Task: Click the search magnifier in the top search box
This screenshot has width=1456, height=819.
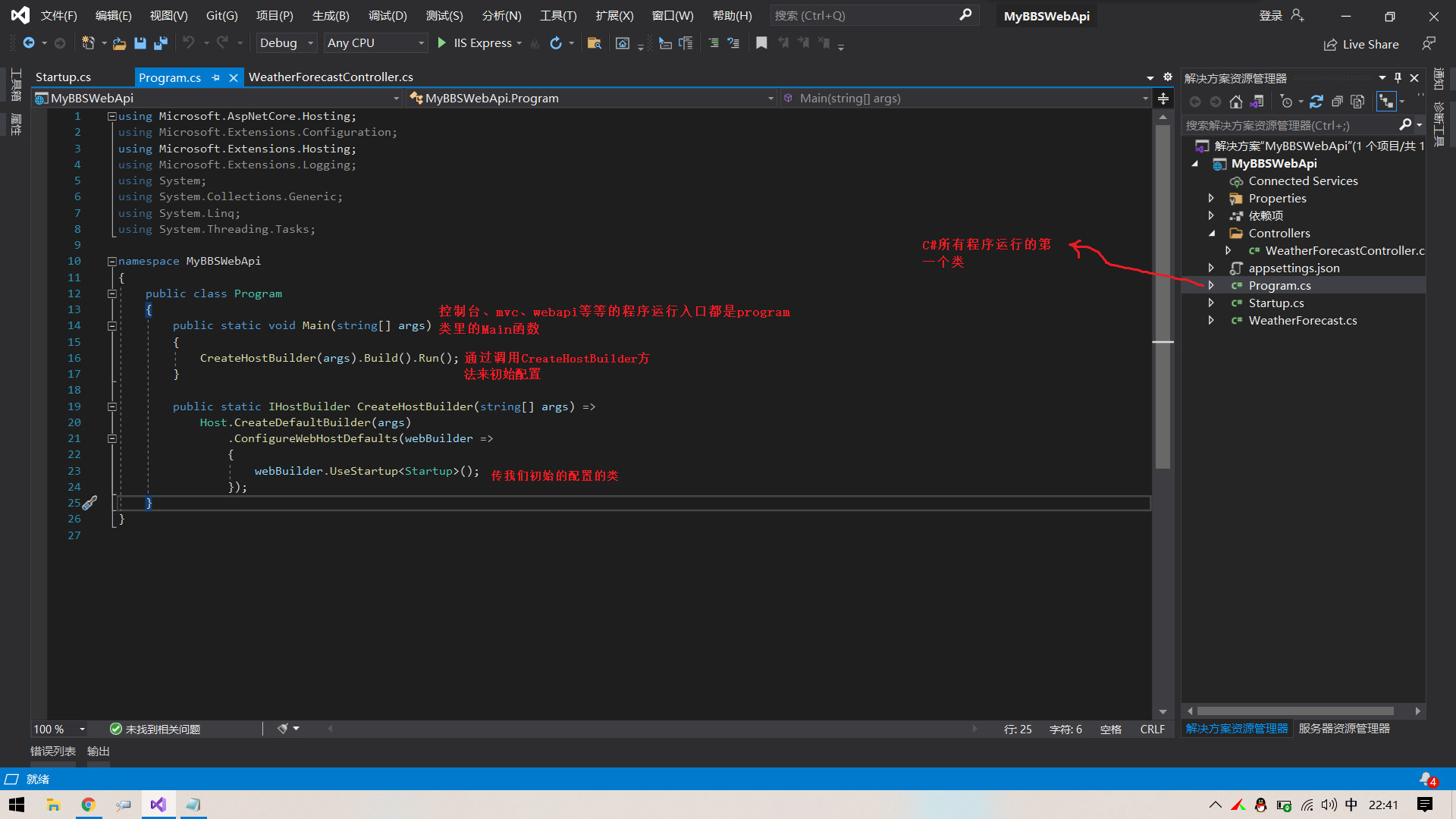Action: click(965, 15)
